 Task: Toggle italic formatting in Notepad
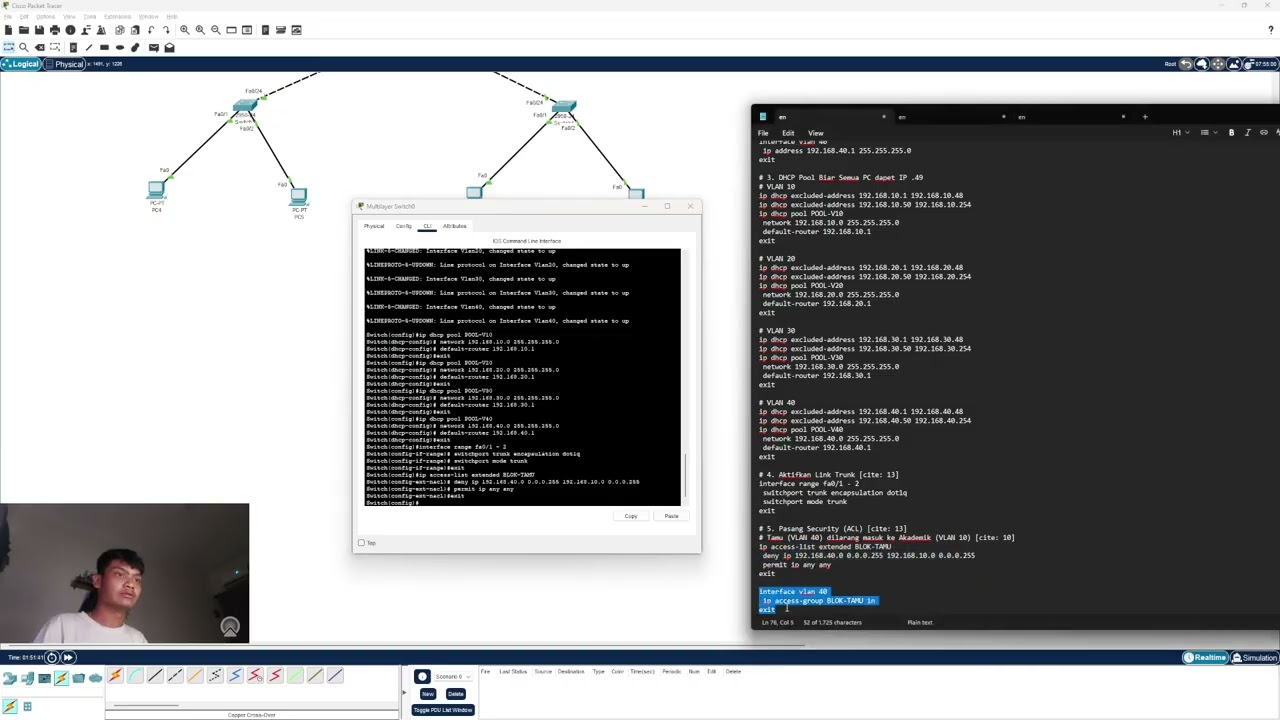pyautogui.click(x=1247, y=133)
